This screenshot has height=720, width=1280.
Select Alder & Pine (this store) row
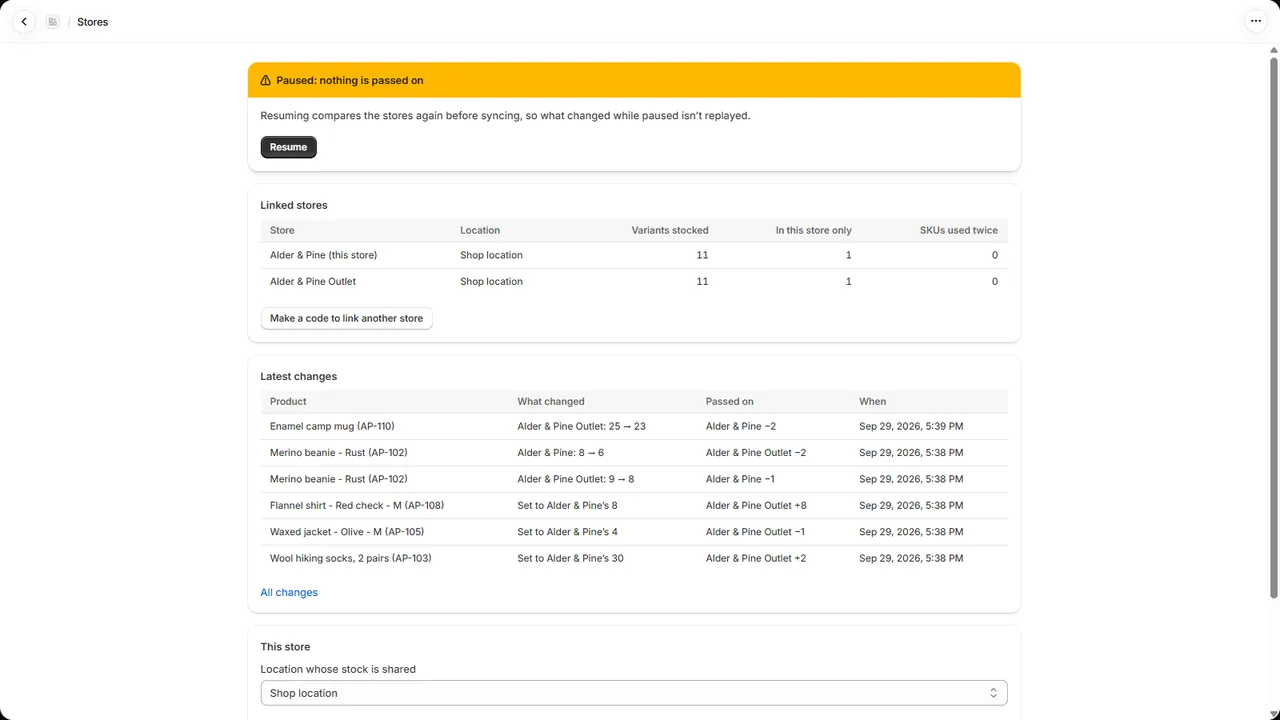click(x=634, y=255)
